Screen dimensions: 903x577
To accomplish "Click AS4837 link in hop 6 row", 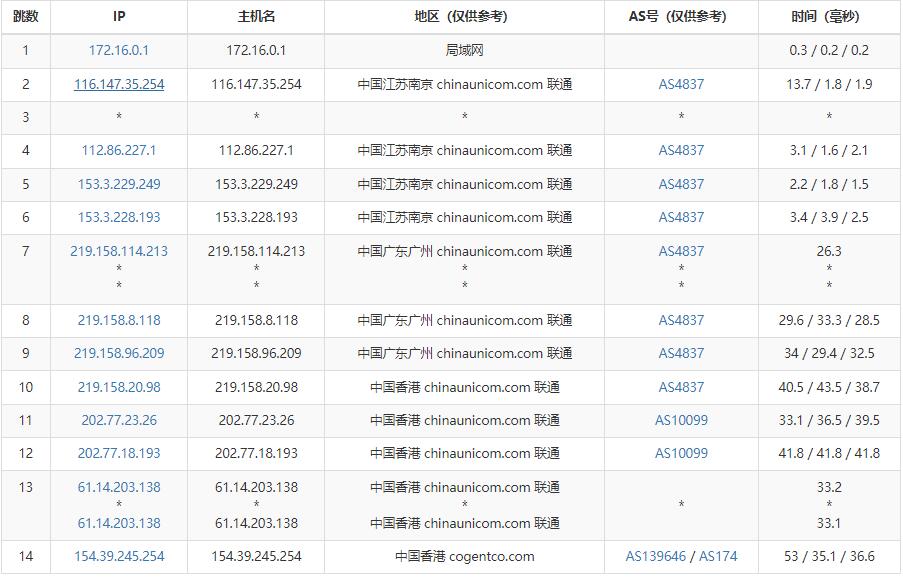I will (681, 217).
